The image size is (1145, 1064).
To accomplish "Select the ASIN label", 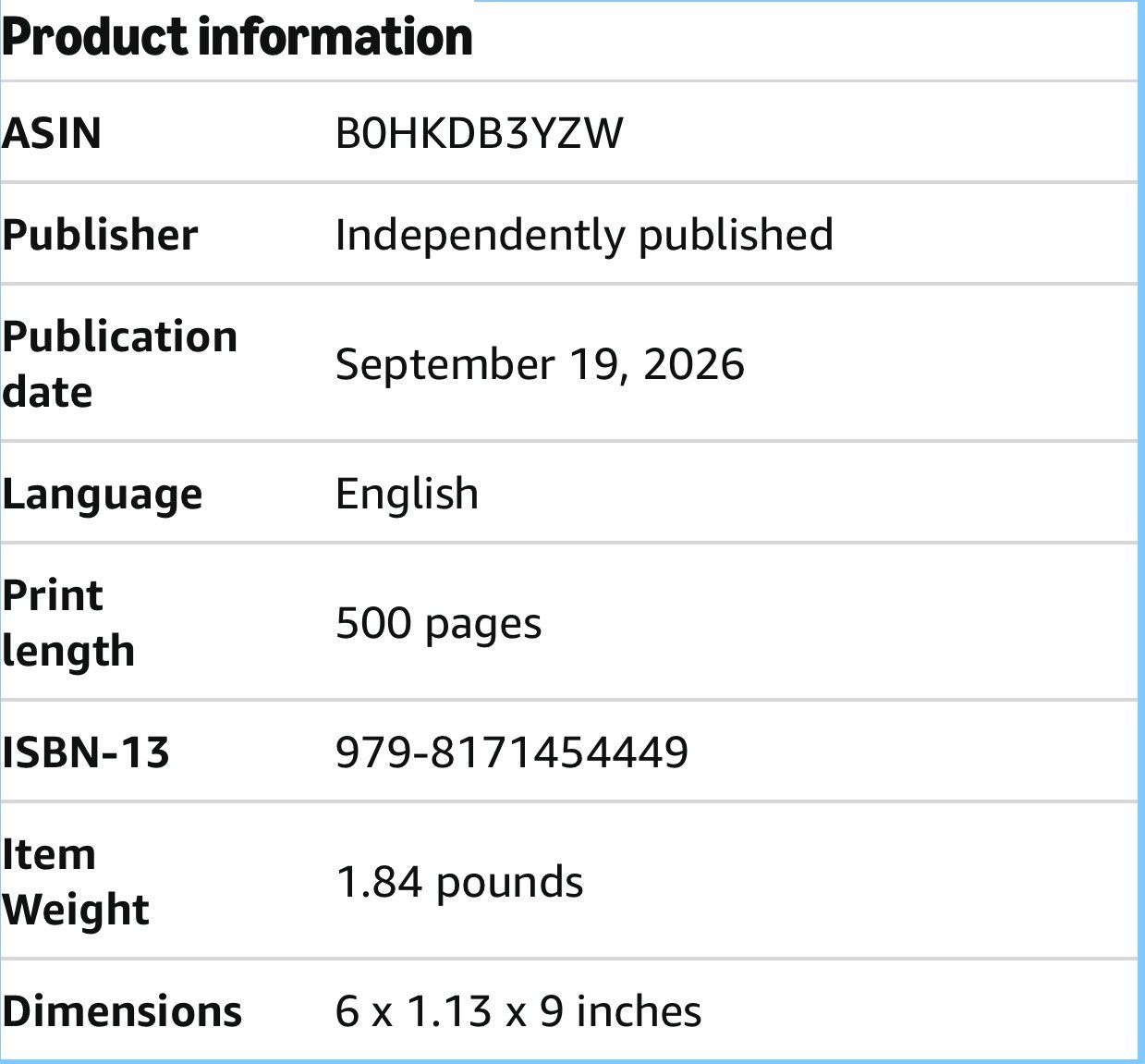I will [52, 133].
